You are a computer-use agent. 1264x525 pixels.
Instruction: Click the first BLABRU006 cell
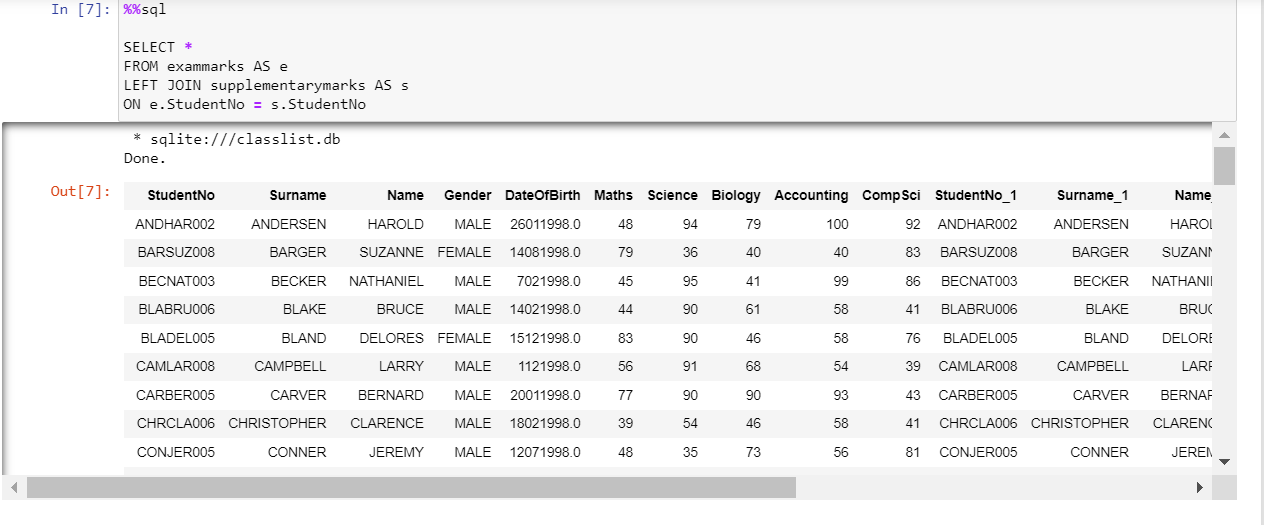pyautogui.click(x=177, y=309)
